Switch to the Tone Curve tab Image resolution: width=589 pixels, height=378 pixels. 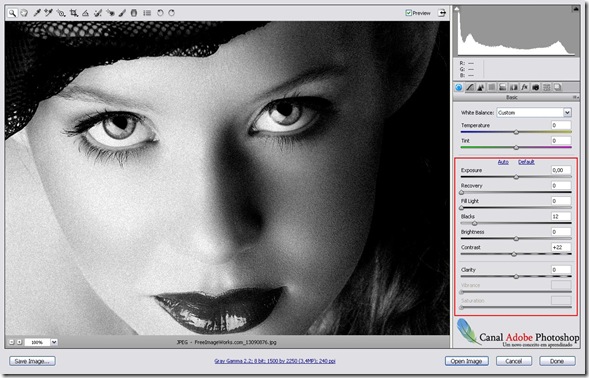click(470, 87)
